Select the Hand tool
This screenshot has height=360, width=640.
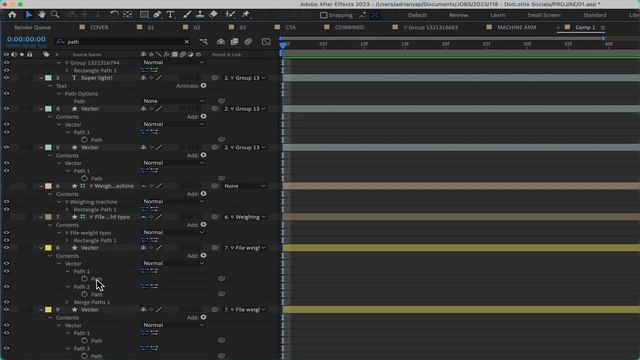point(42,15)
